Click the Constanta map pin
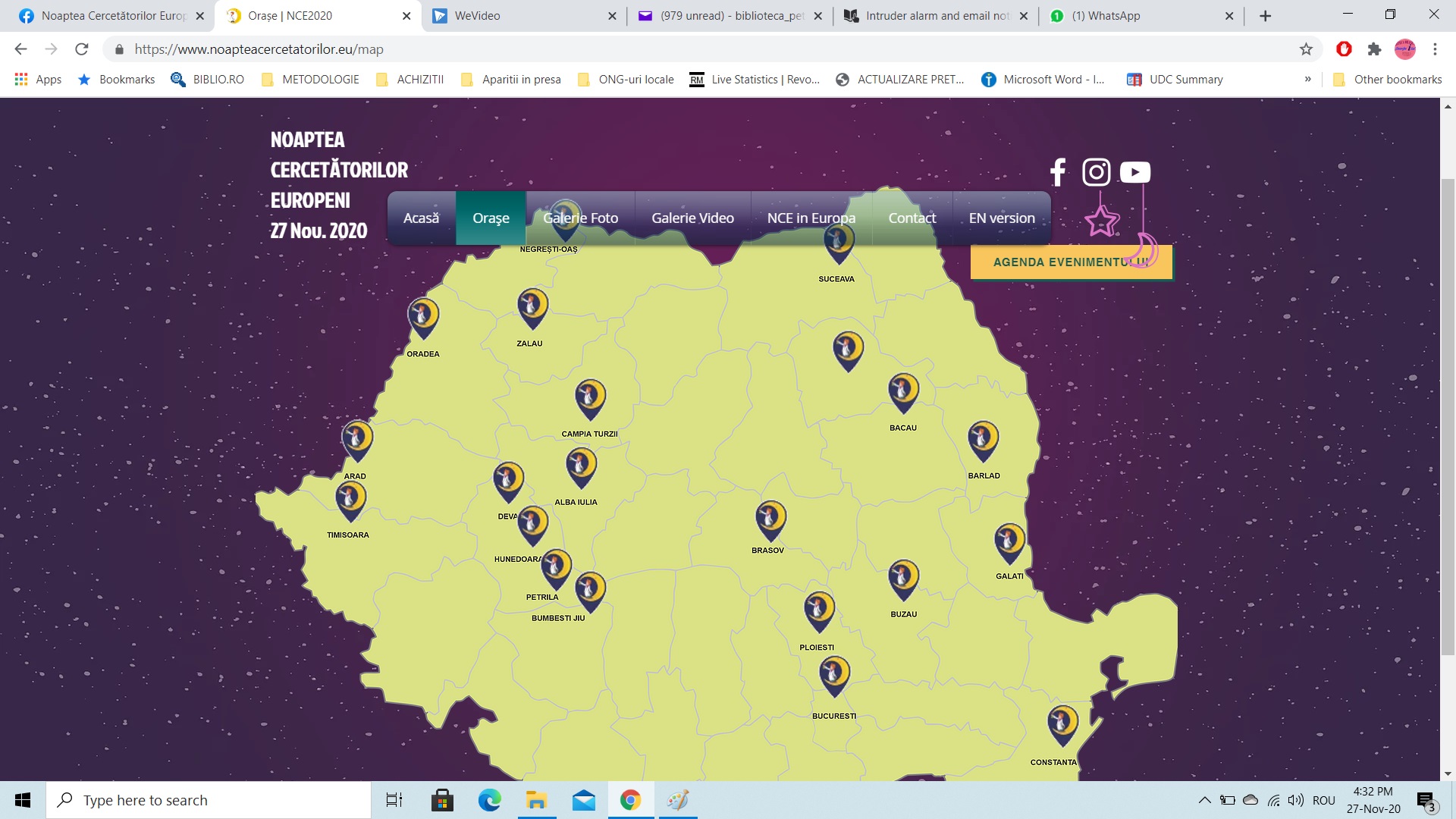The image size is (1456, 819). click(1062, 723)
